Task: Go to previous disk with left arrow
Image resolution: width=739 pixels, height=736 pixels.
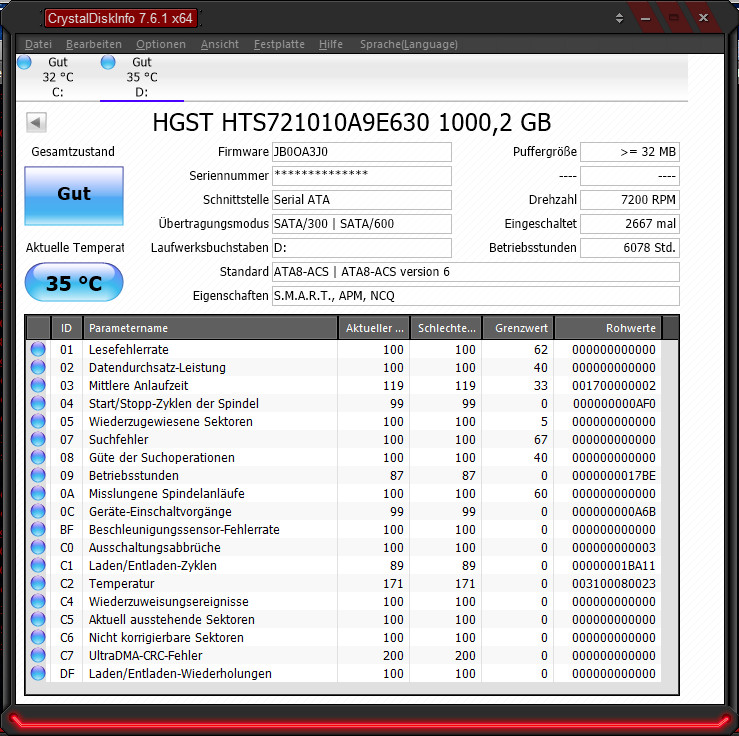Action: (x=36, y=123)
